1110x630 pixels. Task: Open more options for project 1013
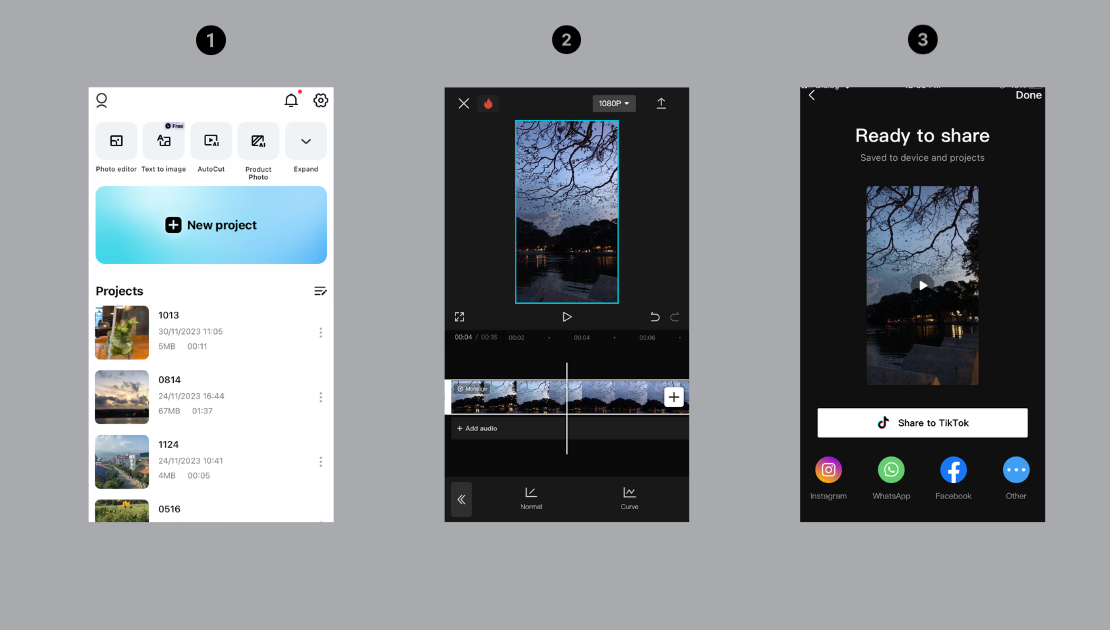[x=321, y=333]
